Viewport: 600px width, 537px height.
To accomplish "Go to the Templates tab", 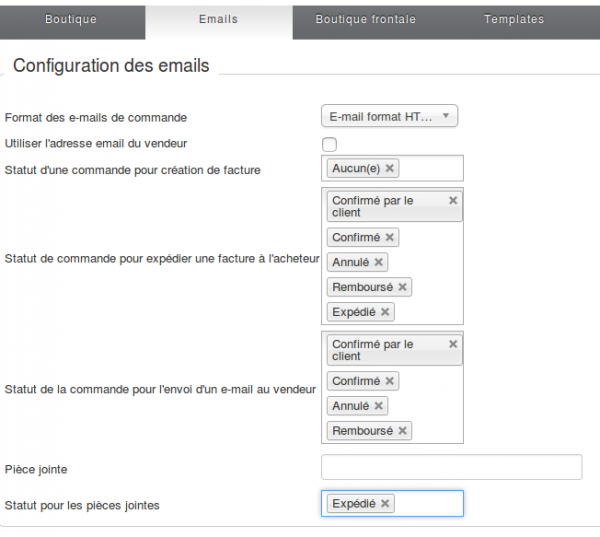I will click(x=514, y=19).
